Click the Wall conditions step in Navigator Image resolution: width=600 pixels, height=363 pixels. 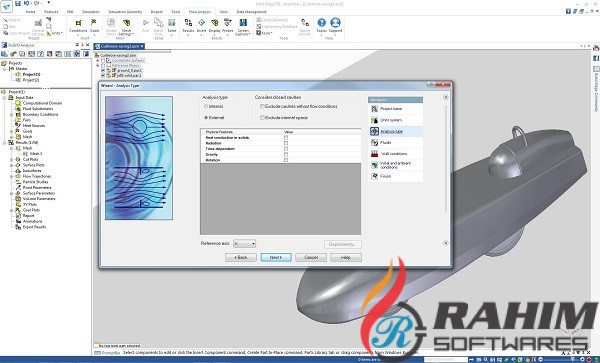pos(396,154)
